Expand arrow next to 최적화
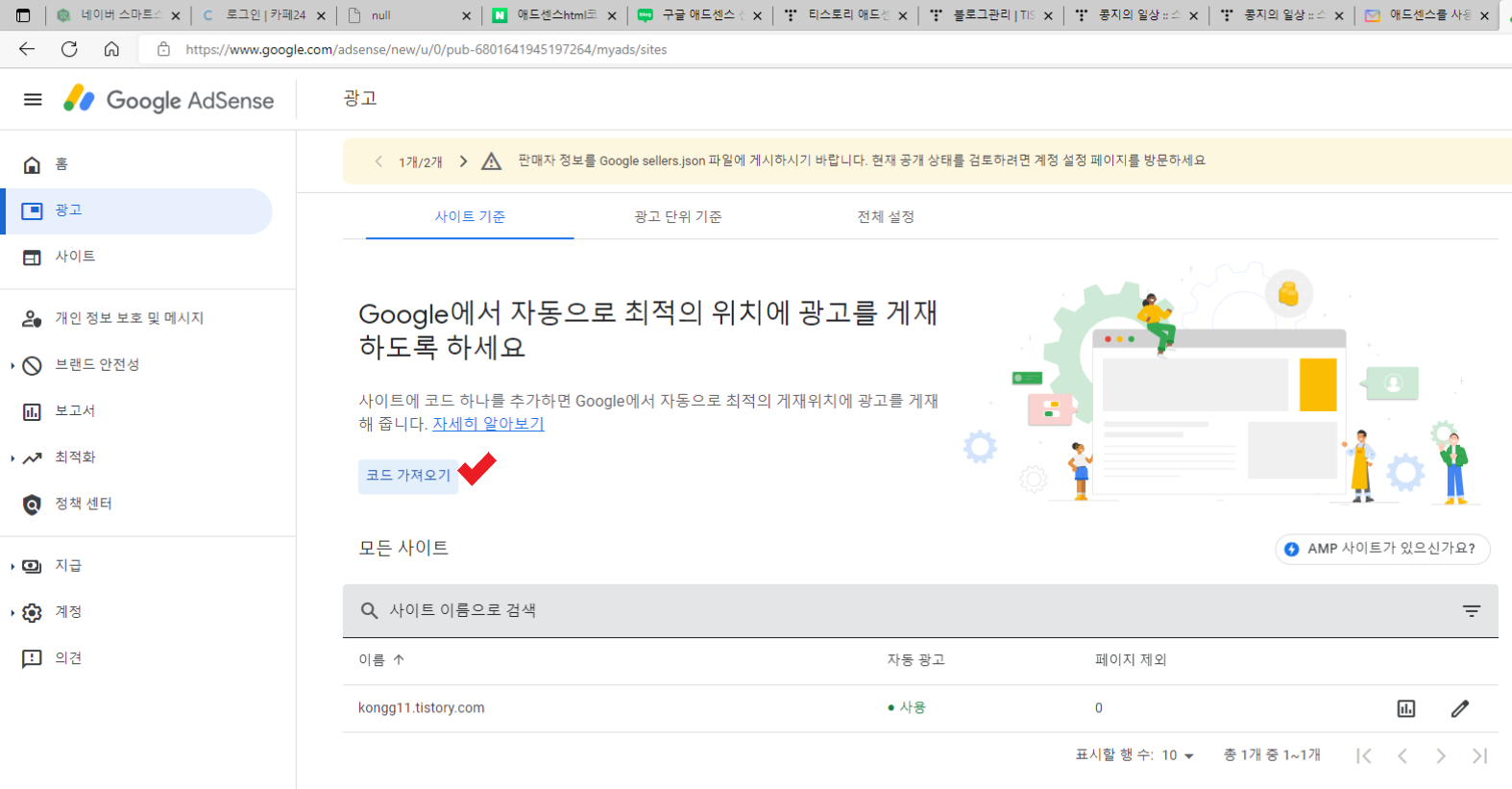Viewport: 1512px width, 789px height. click(x=12, y=458)
